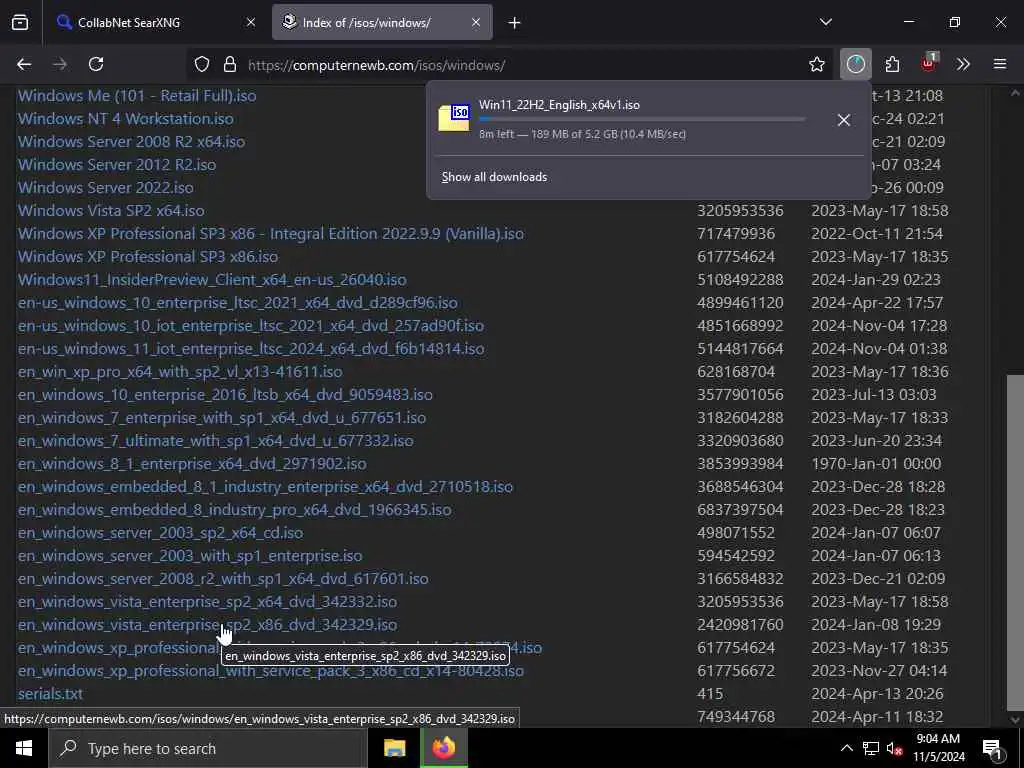
Task: List all tabs dropdown arrow
Action: pyautogui.click(x=825, y=22)
